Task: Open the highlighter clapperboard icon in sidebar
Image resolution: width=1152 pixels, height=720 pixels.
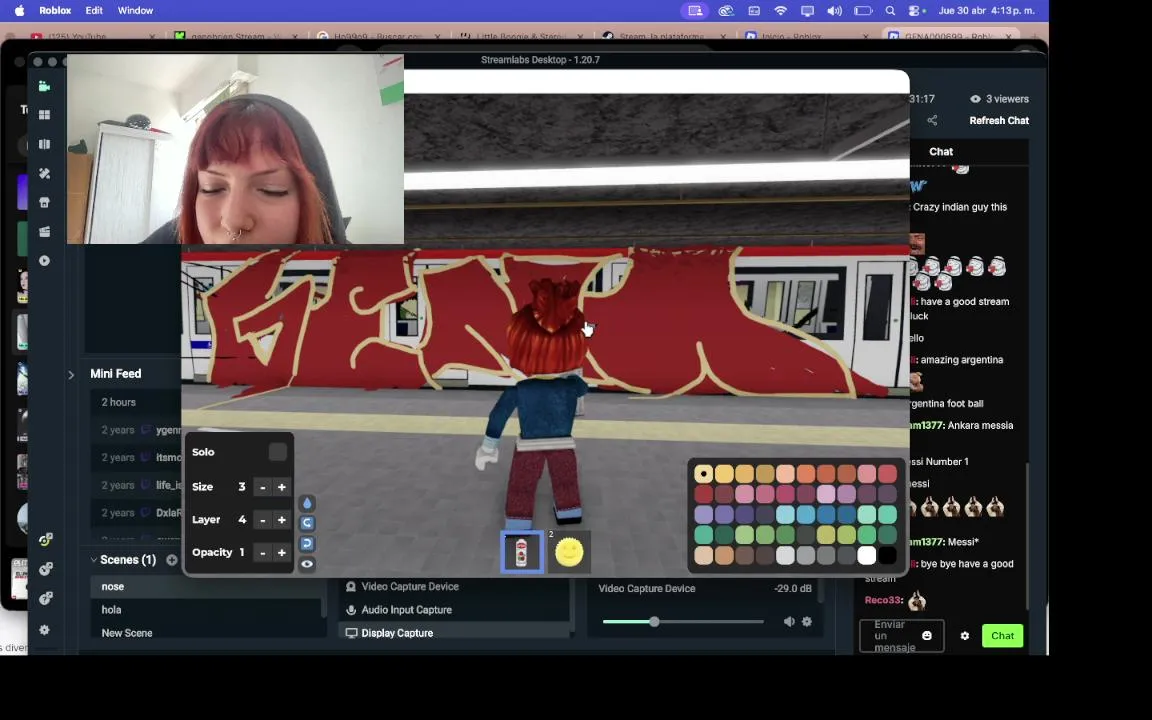Action: [44, 231]
